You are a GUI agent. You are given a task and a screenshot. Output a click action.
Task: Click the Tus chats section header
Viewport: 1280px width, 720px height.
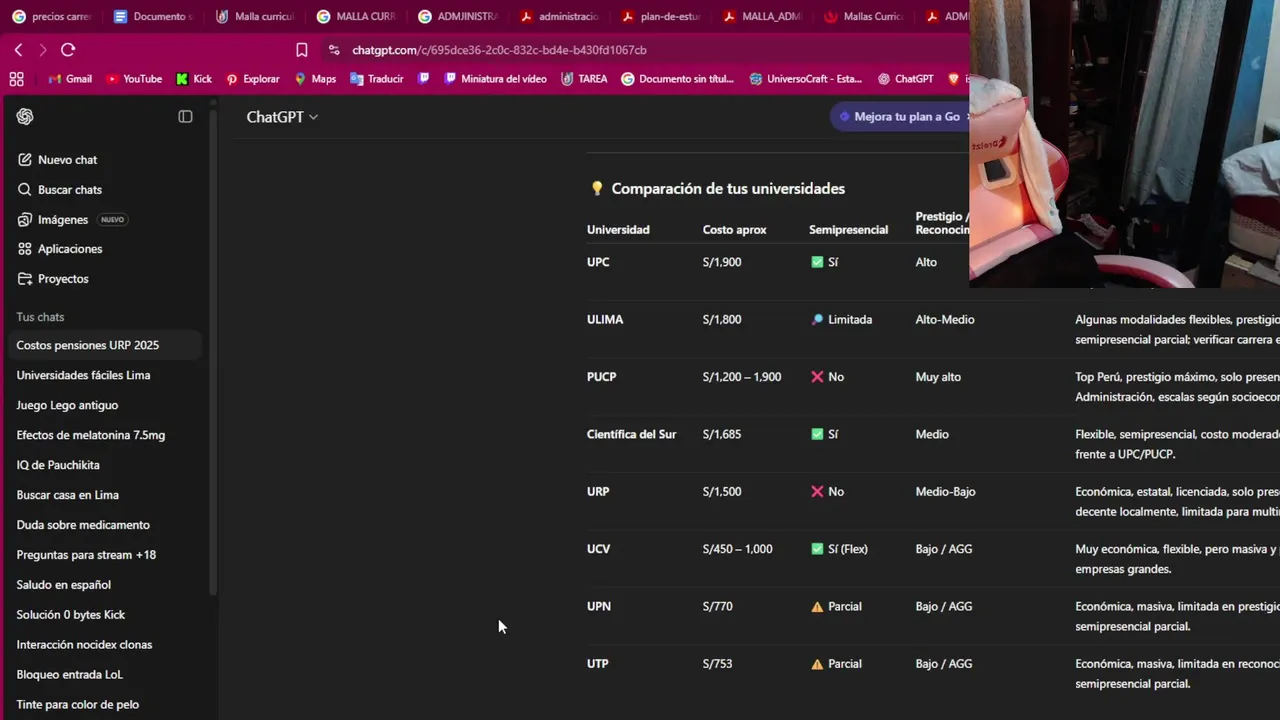40,317
